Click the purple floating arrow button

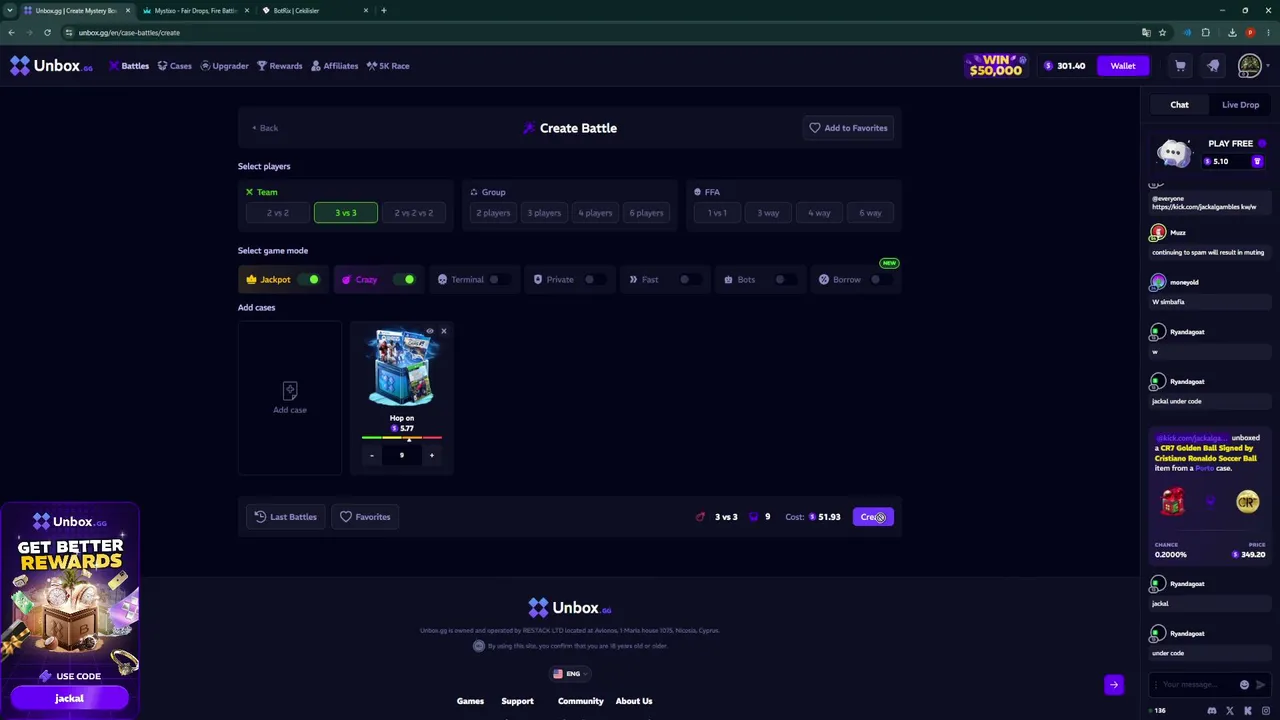[x=1114, y=685]
